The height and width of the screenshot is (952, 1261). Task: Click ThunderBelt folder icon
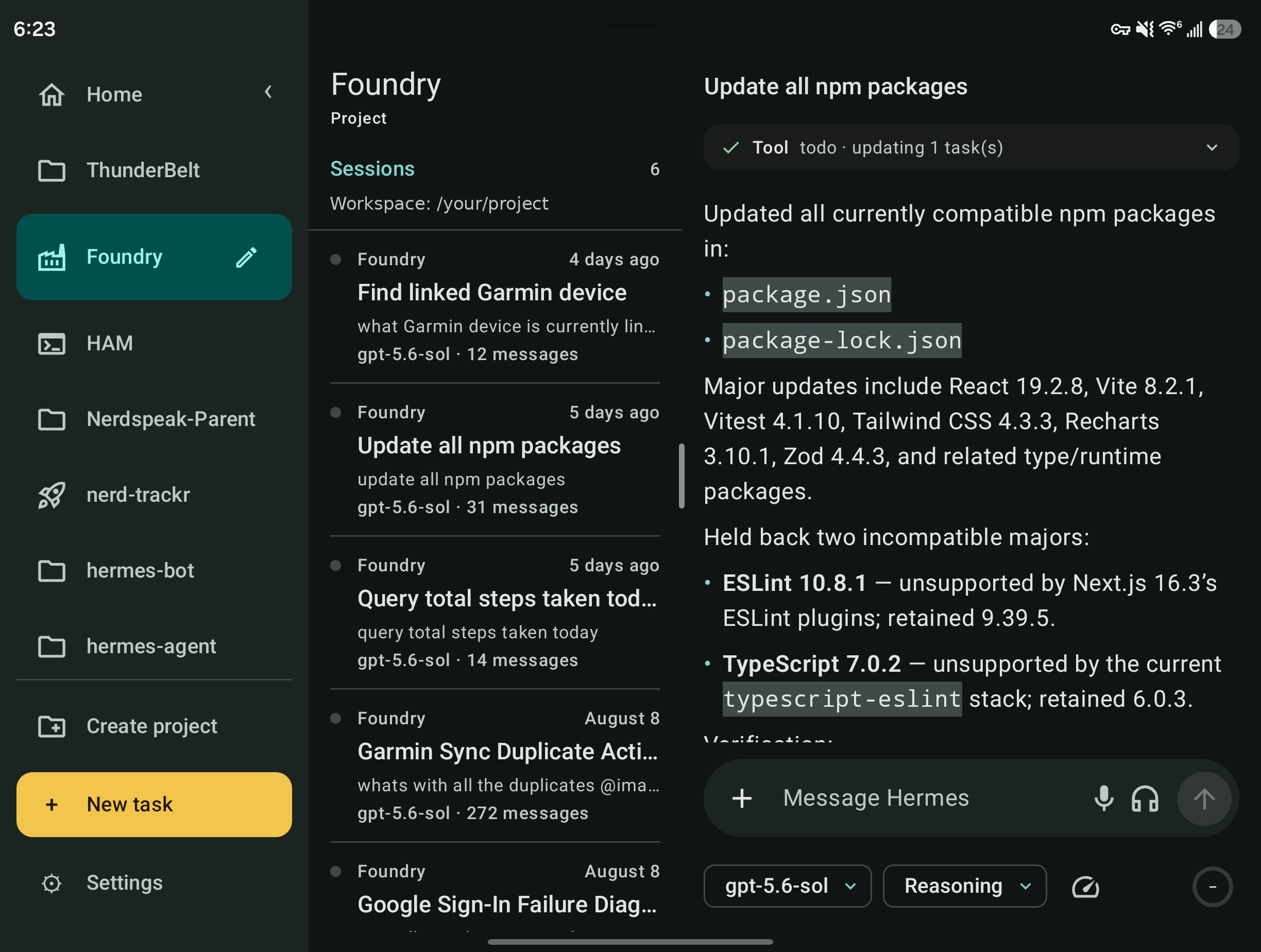point(52,171)
